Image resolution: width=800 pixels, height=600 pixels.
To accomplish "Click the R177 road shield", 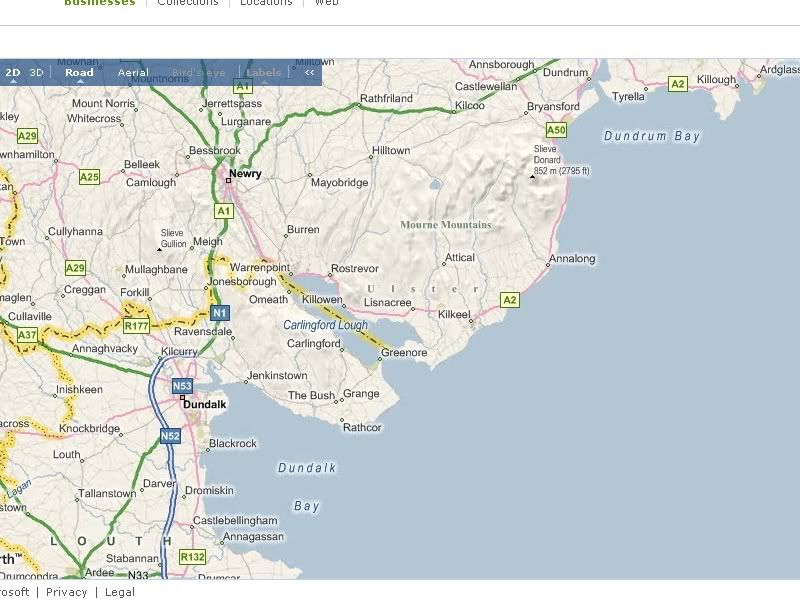I will [x=136, y=326].
